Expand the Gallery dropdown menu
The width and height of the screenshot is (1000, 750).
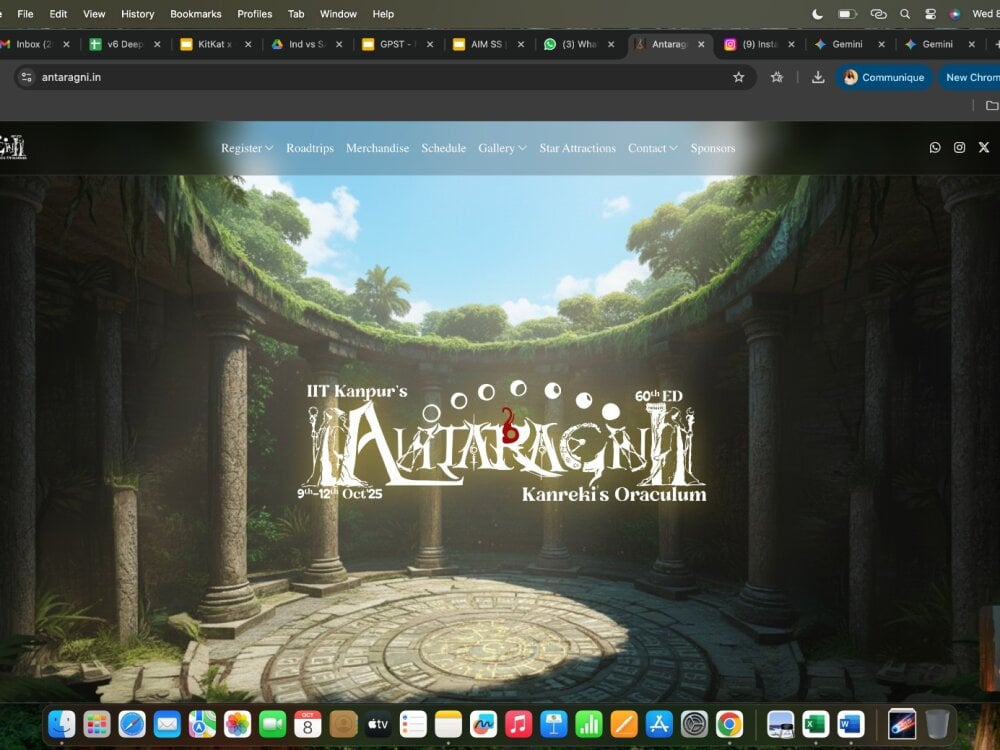pyautogui.click(x=502, y=148)
